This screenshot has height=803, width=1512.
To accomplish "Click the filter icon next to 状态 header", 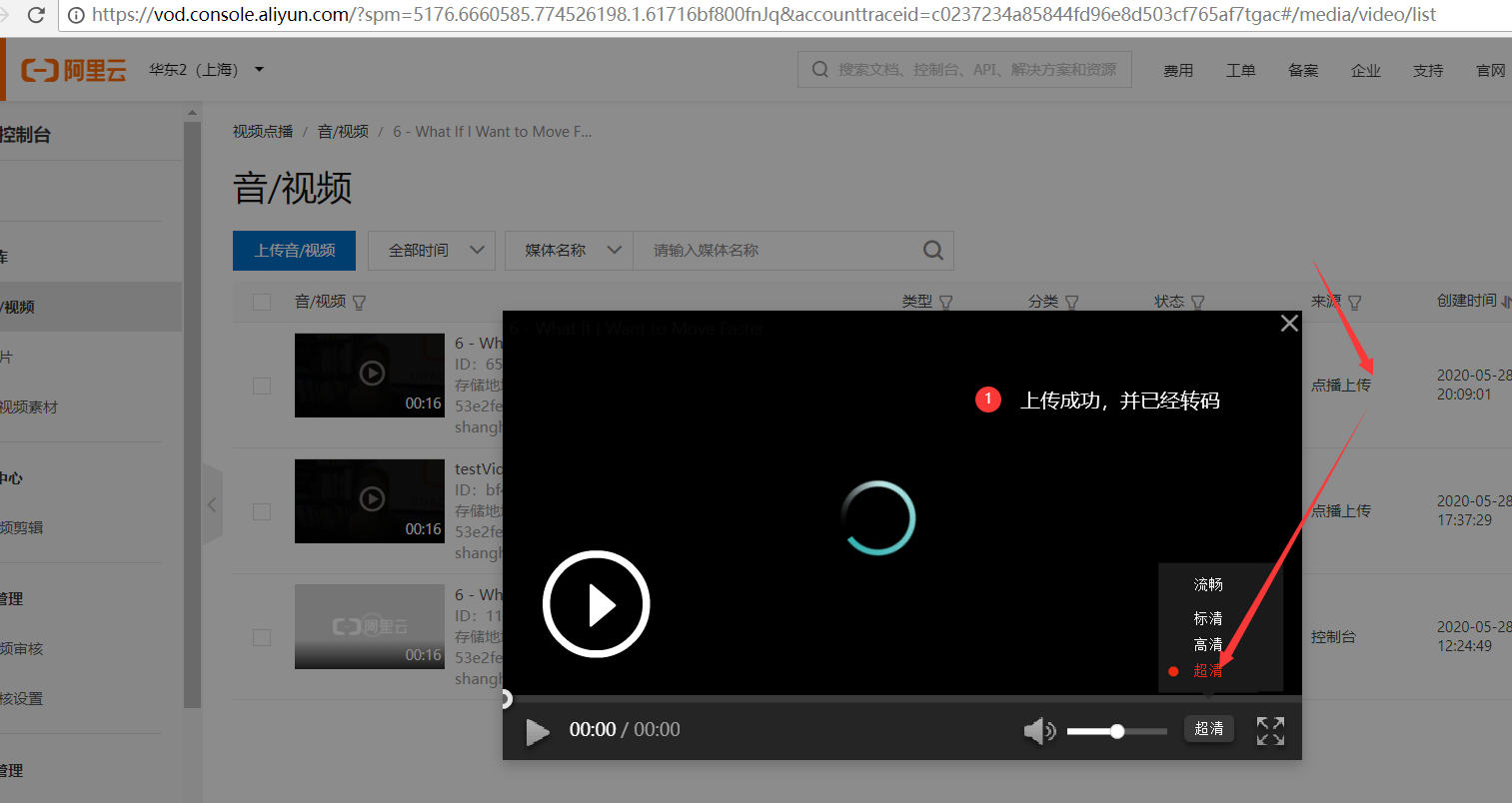I will coord(1198,303).
